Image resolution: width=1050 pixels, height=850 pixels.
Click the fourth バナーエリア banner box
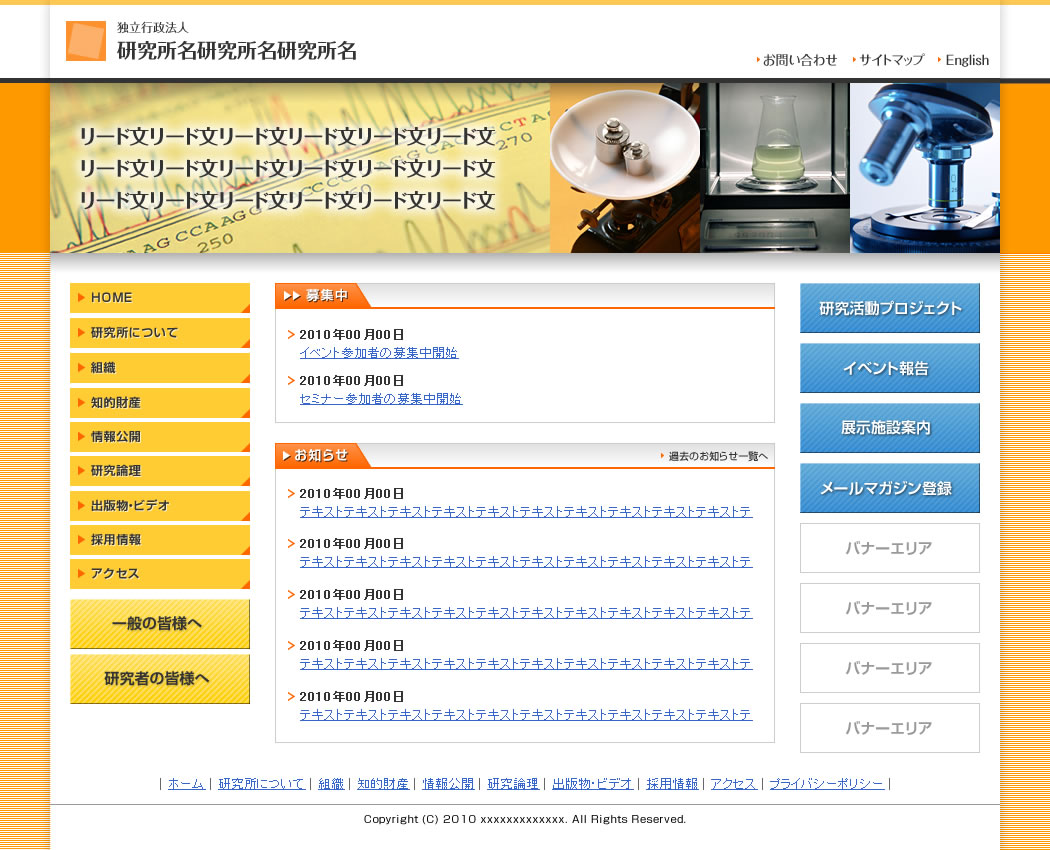coord(890,728)
